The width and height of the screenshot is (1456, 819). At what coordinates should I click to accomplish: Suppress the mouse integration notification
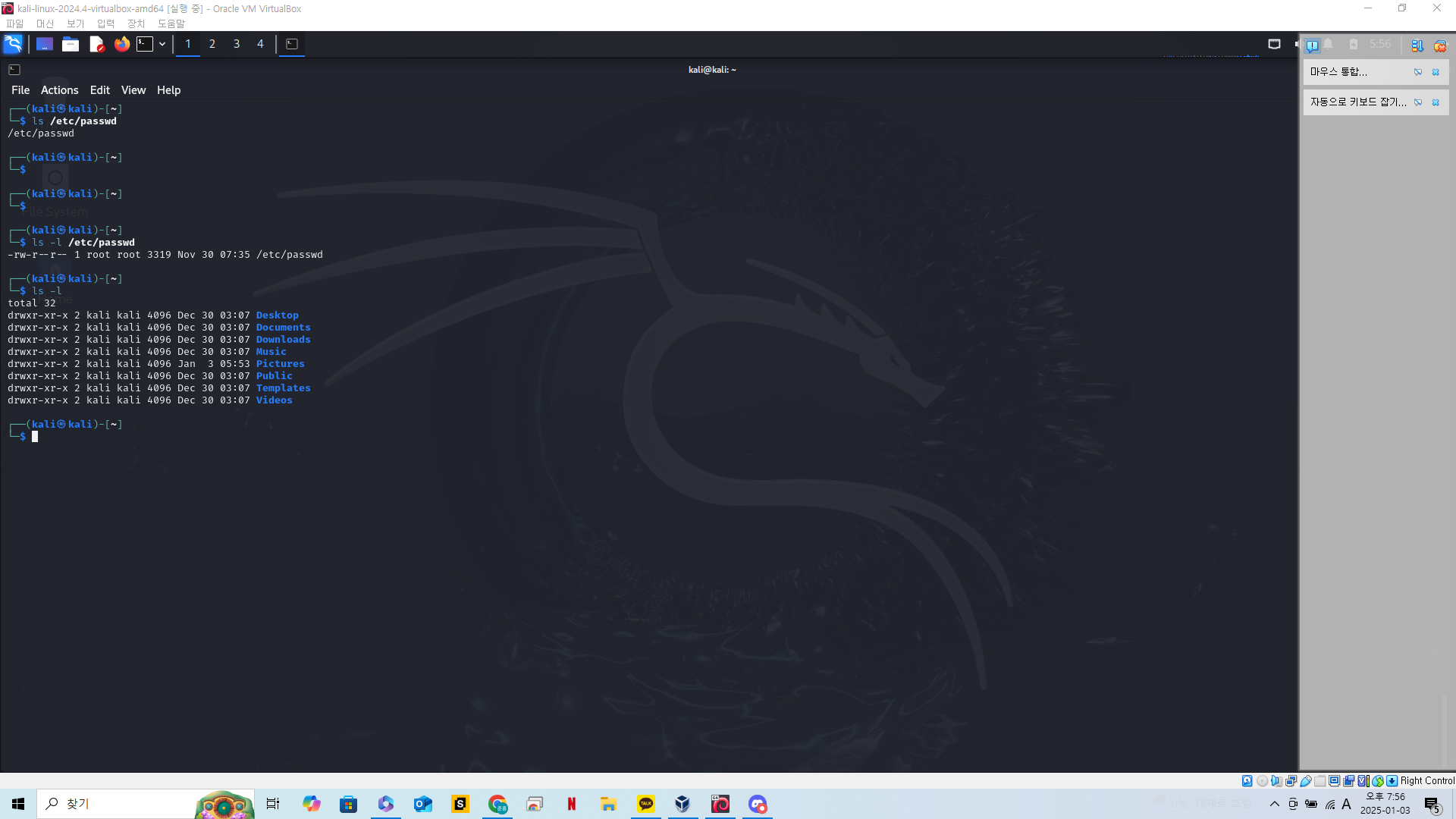tap(1418, 72)
